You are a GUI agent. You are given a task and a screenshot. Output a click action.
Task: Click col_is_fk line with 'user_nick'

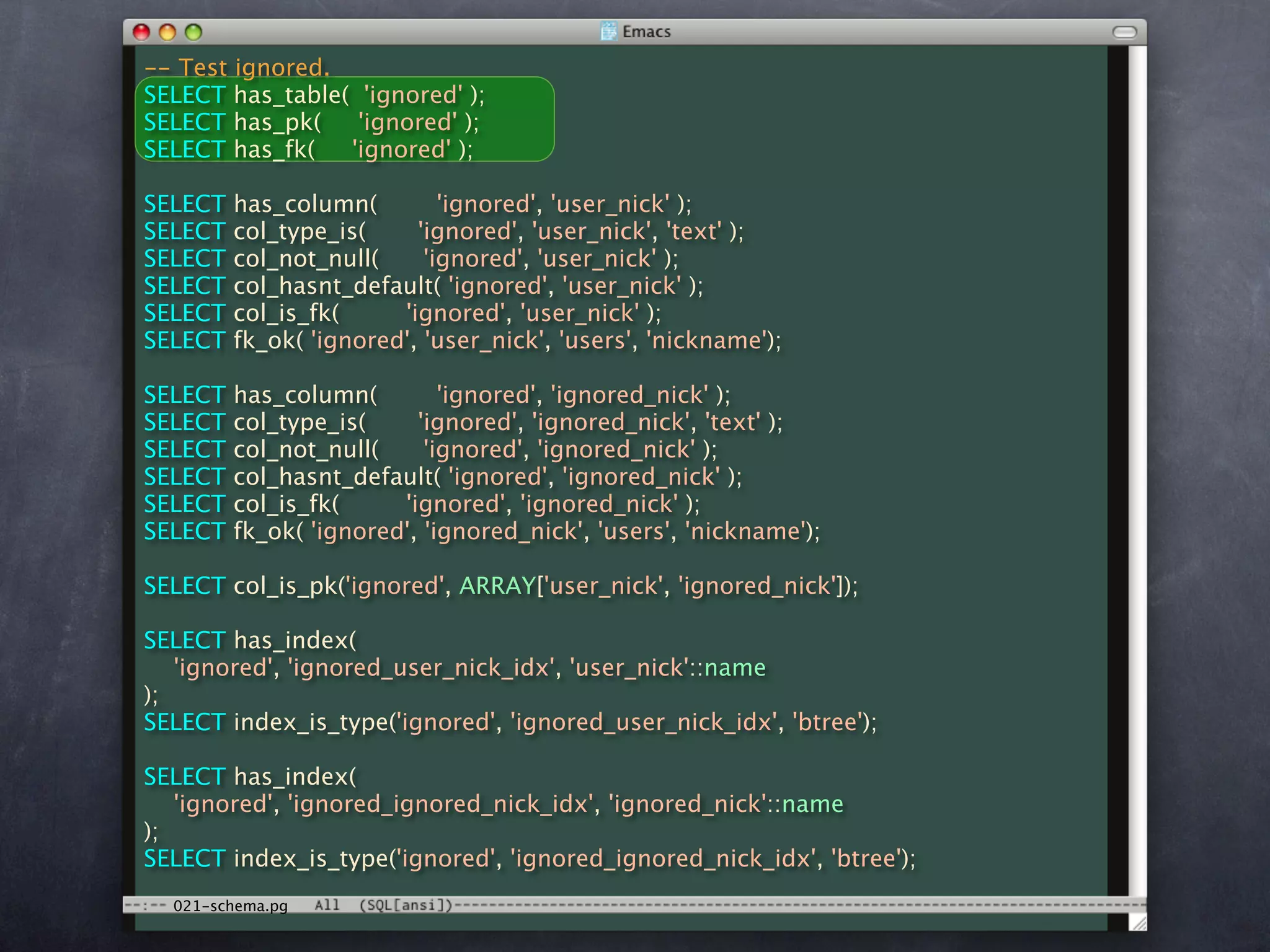pos(402,313)
